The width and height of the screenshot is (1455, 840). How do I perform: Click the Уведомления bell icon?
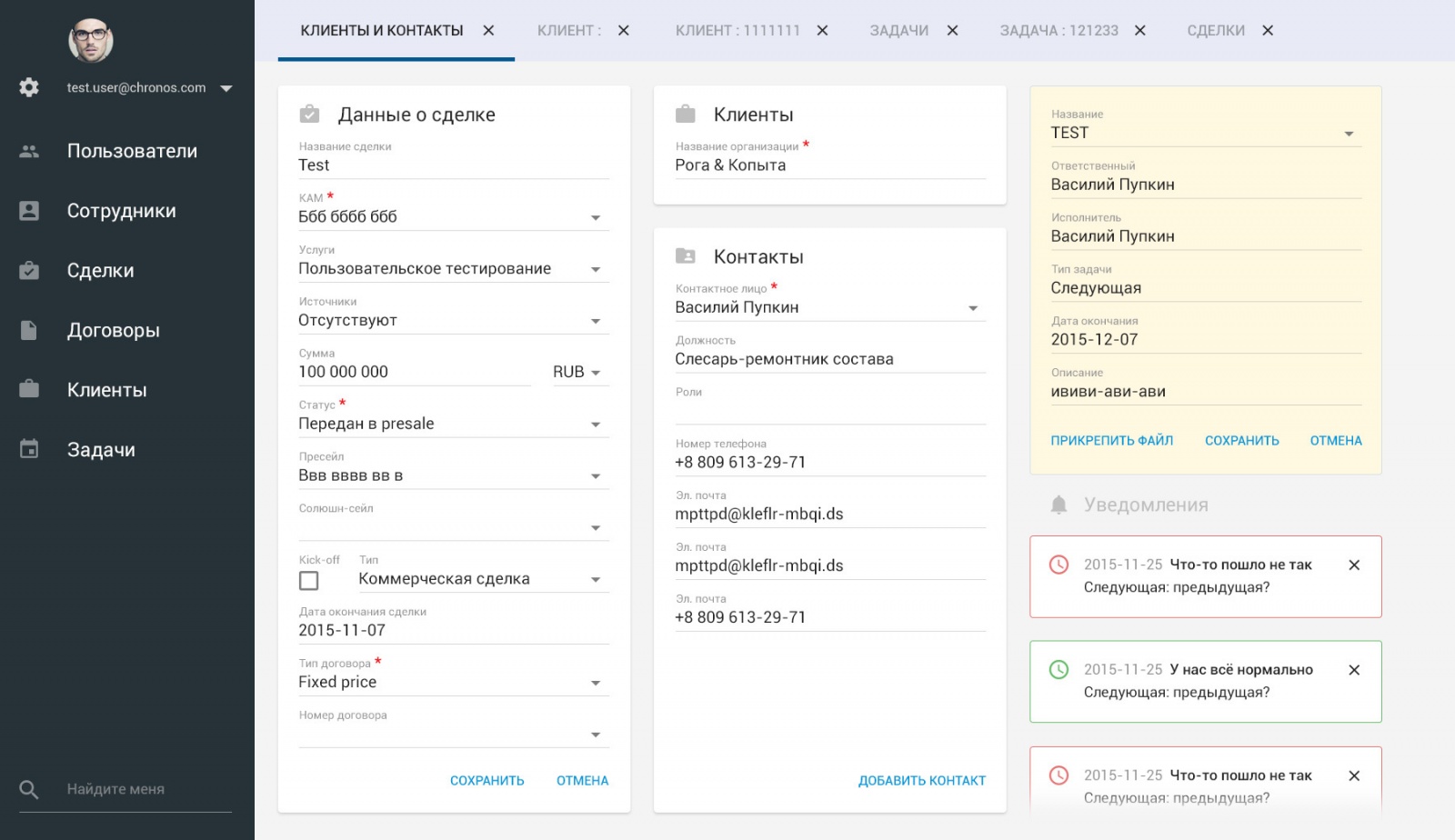point(1059,505)
